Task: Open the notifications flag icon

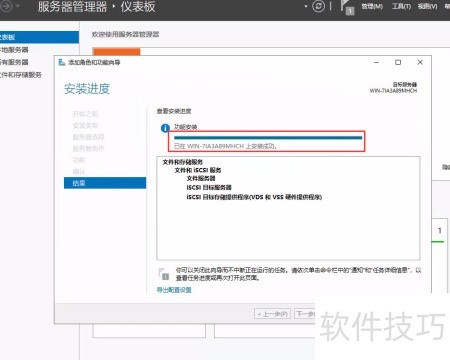Action: click(x=346, y=7)
